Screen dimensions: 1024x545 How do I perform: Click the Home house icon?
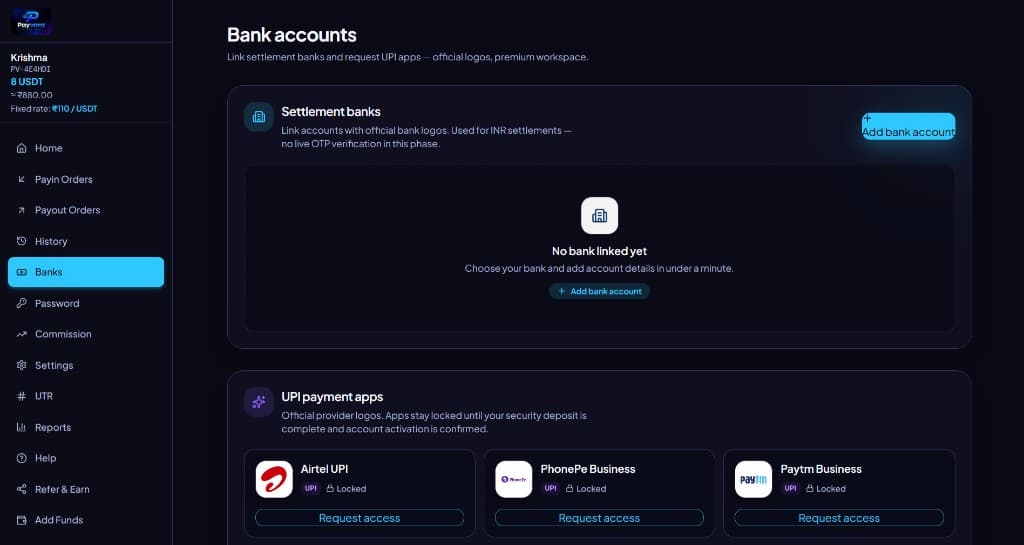click(x=22, y=148)
